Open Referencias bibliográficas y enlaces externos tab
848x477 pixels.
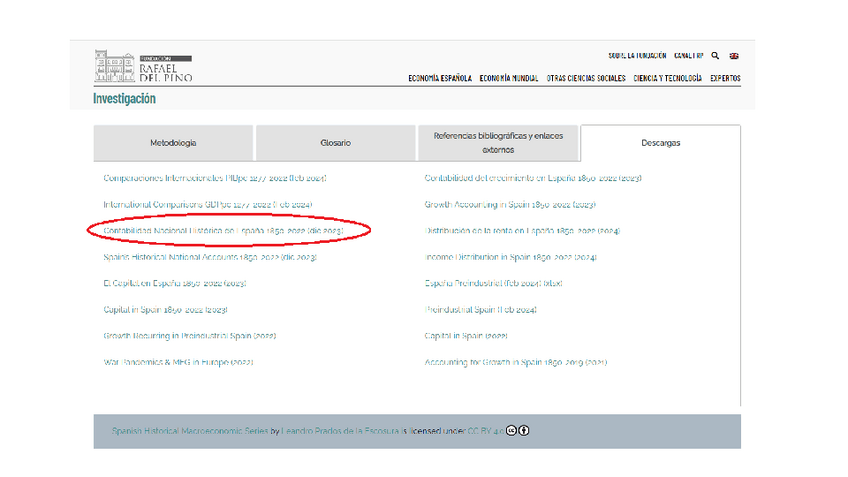[498, 143]
